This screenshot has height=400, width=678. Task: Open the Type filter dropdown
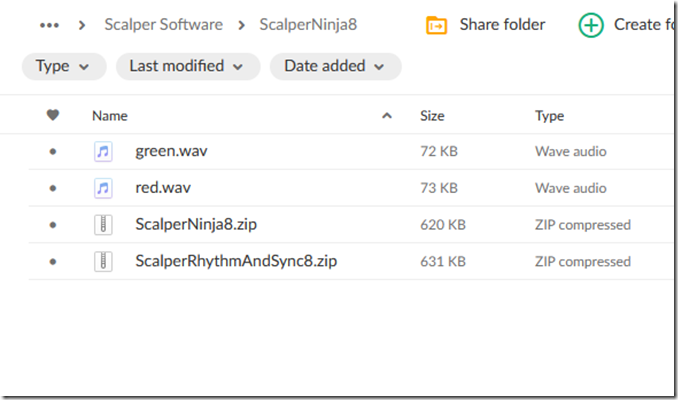coord(63,66)
